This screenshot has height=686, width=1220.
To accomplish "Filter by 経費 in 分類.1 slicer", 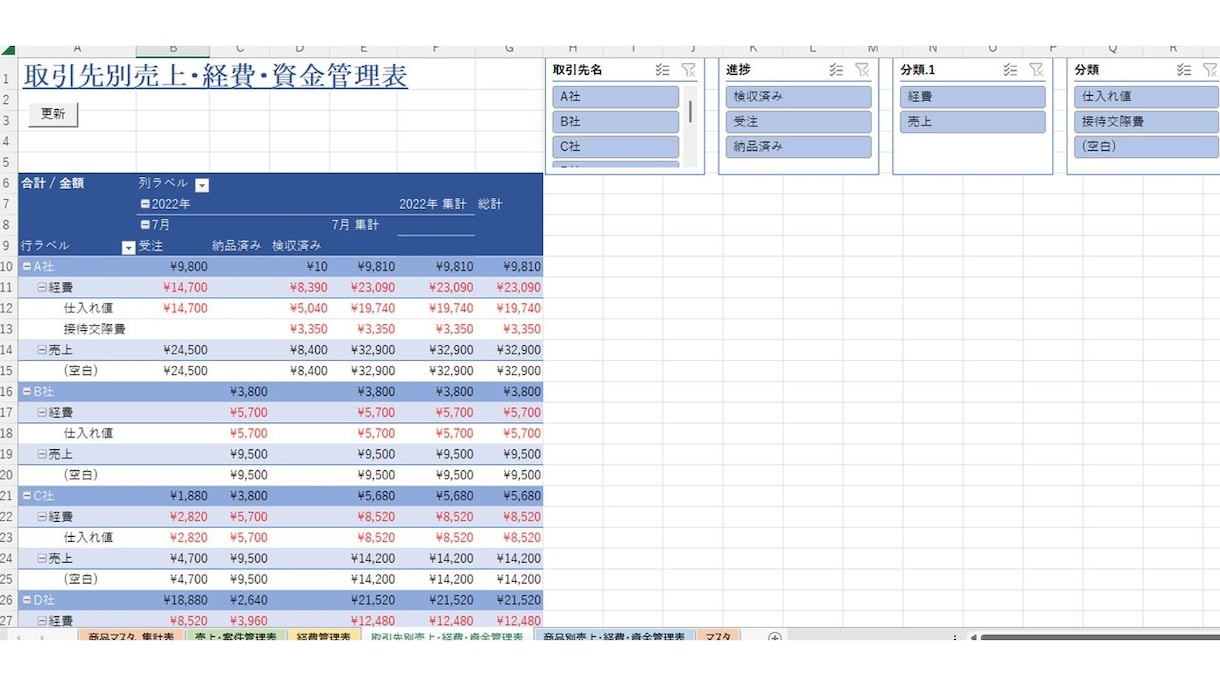I will (972, 97).
